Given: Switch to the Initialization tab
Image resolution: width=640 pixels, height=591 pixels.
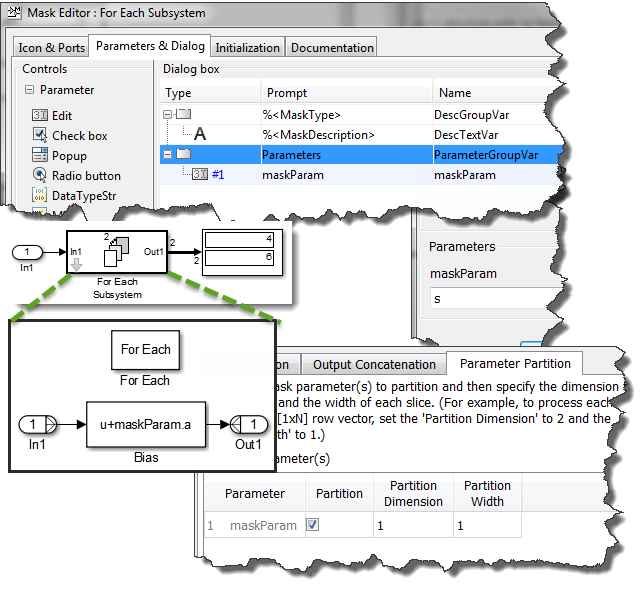Looking at the screenshot, I should point(248,47).
